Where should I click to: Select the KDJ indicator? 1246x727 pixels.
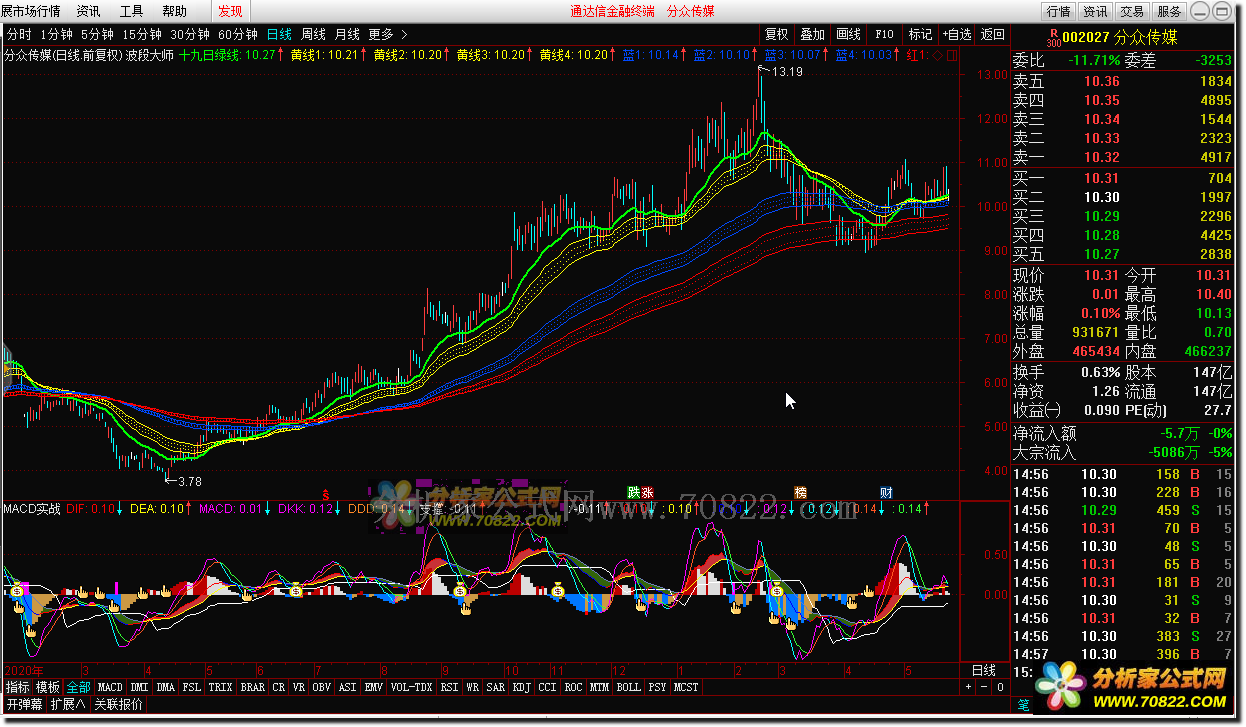(521, 687)
